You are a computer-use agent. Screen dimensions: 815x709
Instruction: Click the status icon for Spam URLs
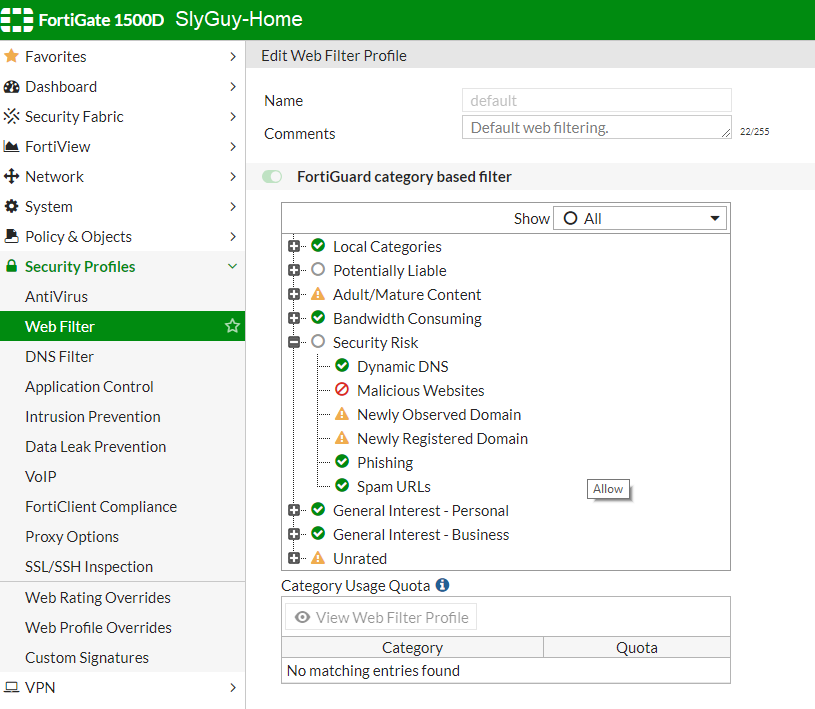[x=342, y=486]
